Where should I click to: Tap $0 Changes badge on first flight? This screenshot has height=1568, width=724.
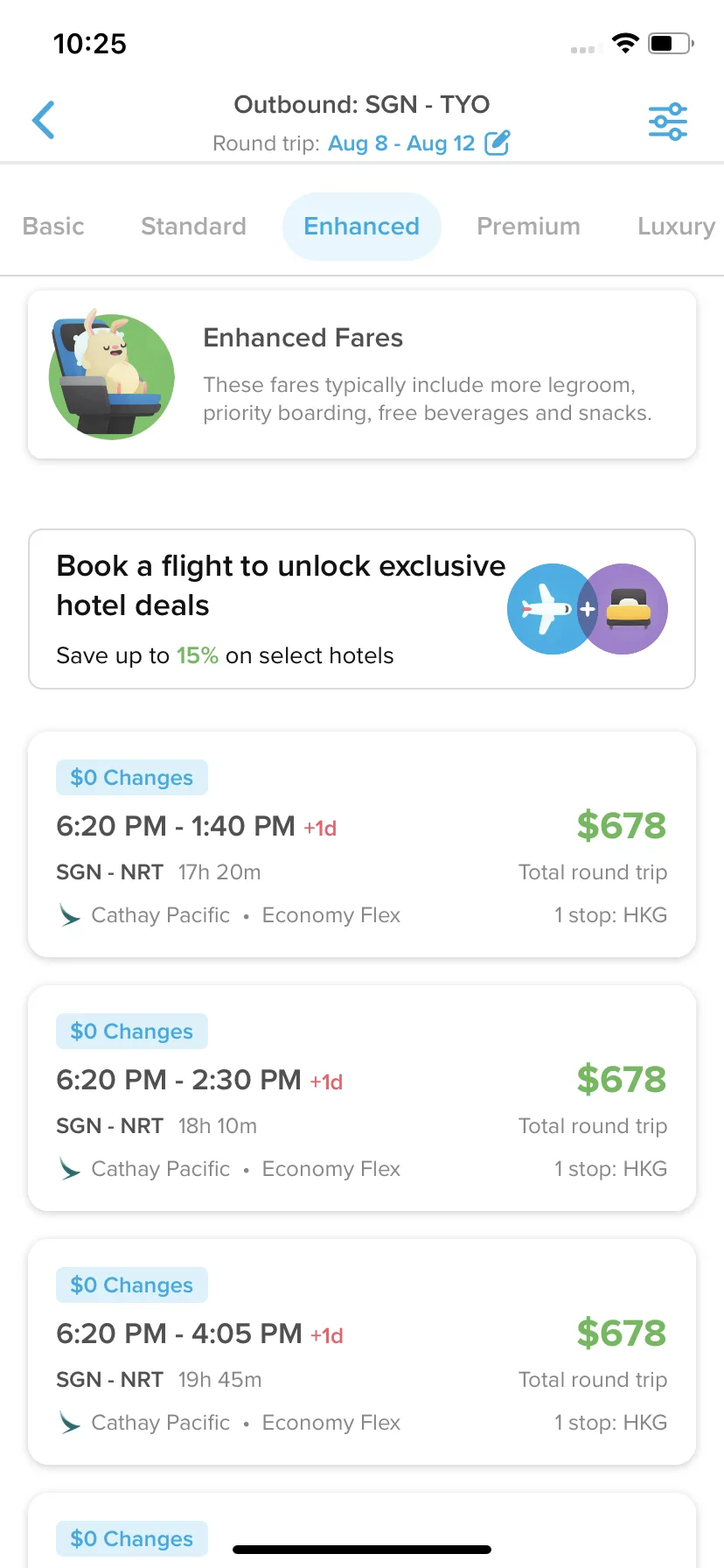132,778
